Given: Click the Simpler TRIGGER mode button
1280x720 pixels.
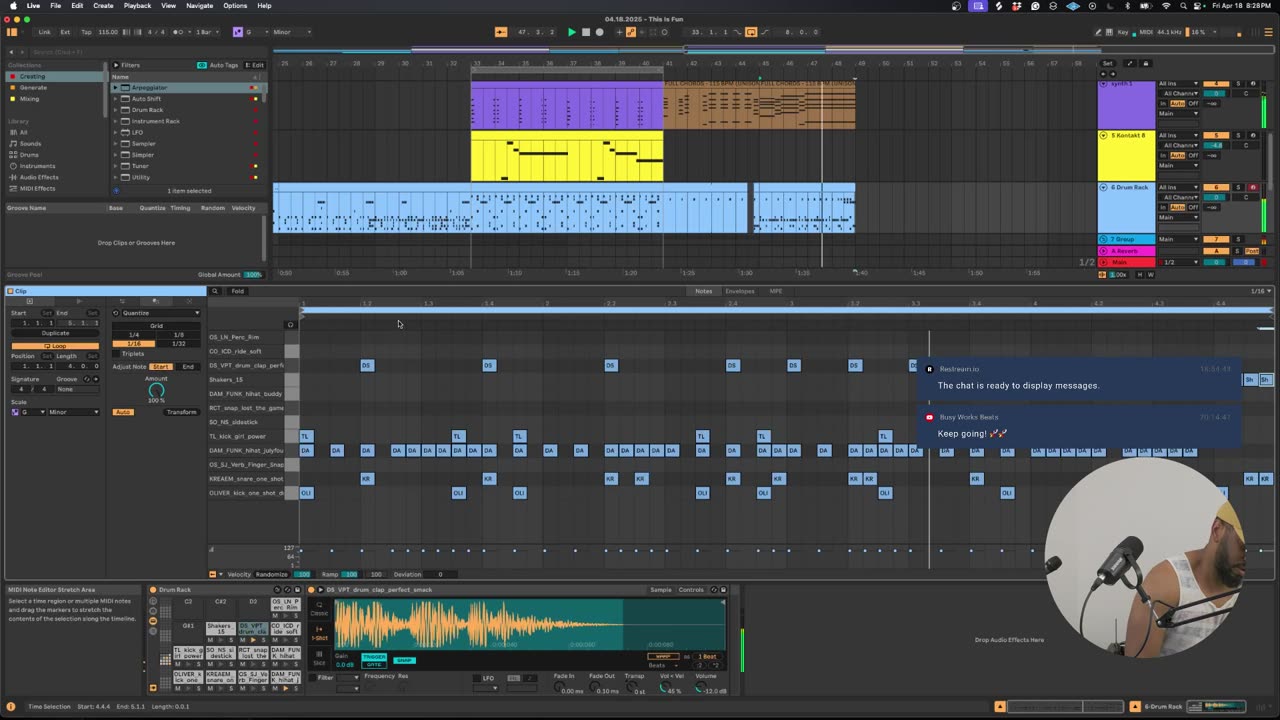Looking at the screenshot, I should click(373, 657).
